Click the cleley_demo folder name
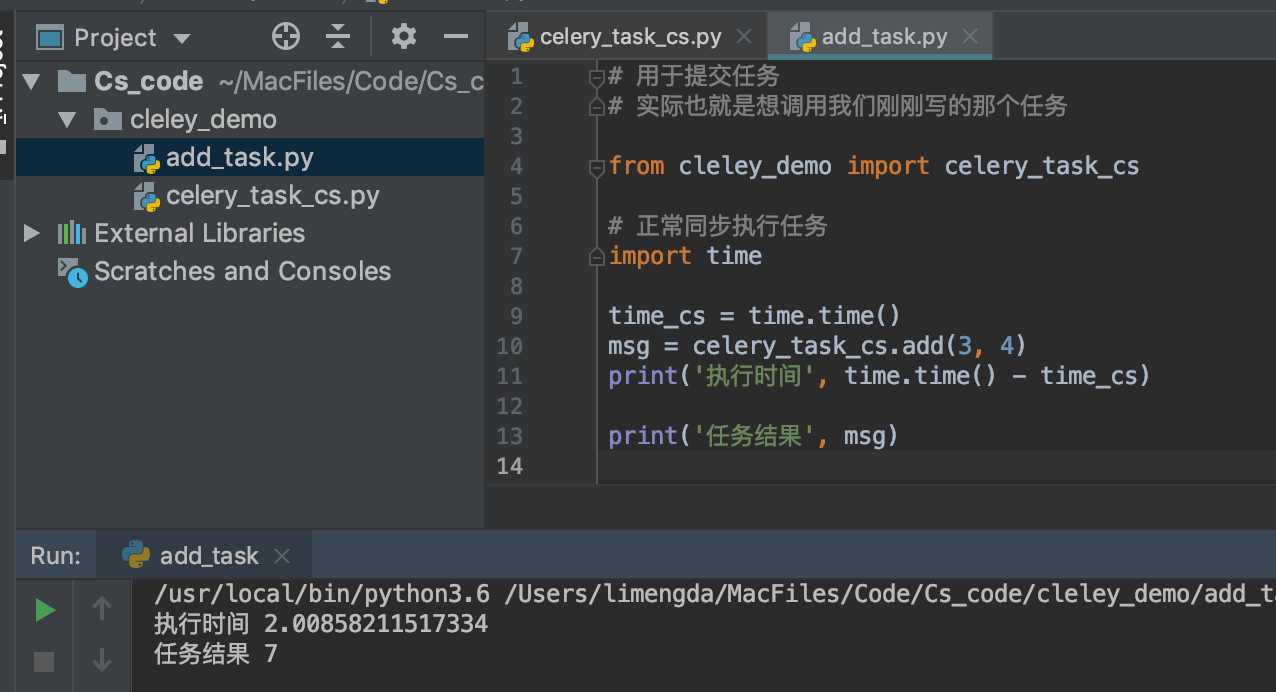 pyautogui.click(x=203, y=119)
